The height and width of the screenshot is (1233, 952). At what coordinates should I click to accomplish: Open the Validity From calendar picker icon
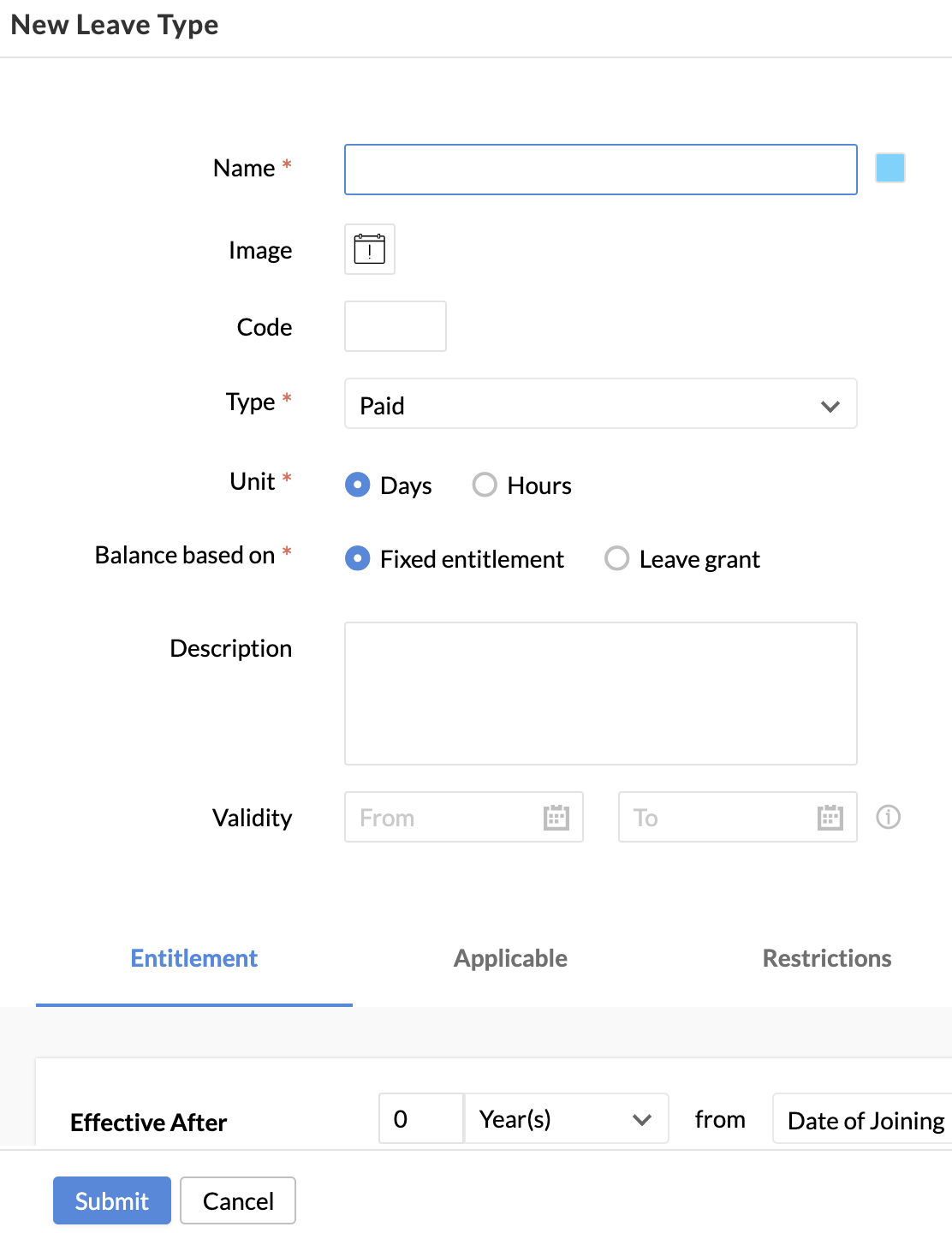tap(556, 818)
